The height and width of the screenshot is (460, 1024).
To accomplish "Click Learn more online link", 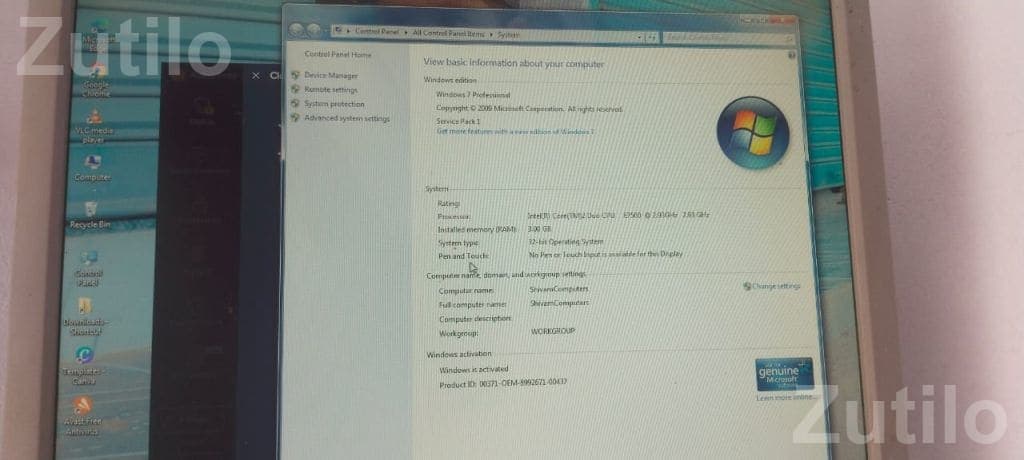I will (x=784, y=397).
